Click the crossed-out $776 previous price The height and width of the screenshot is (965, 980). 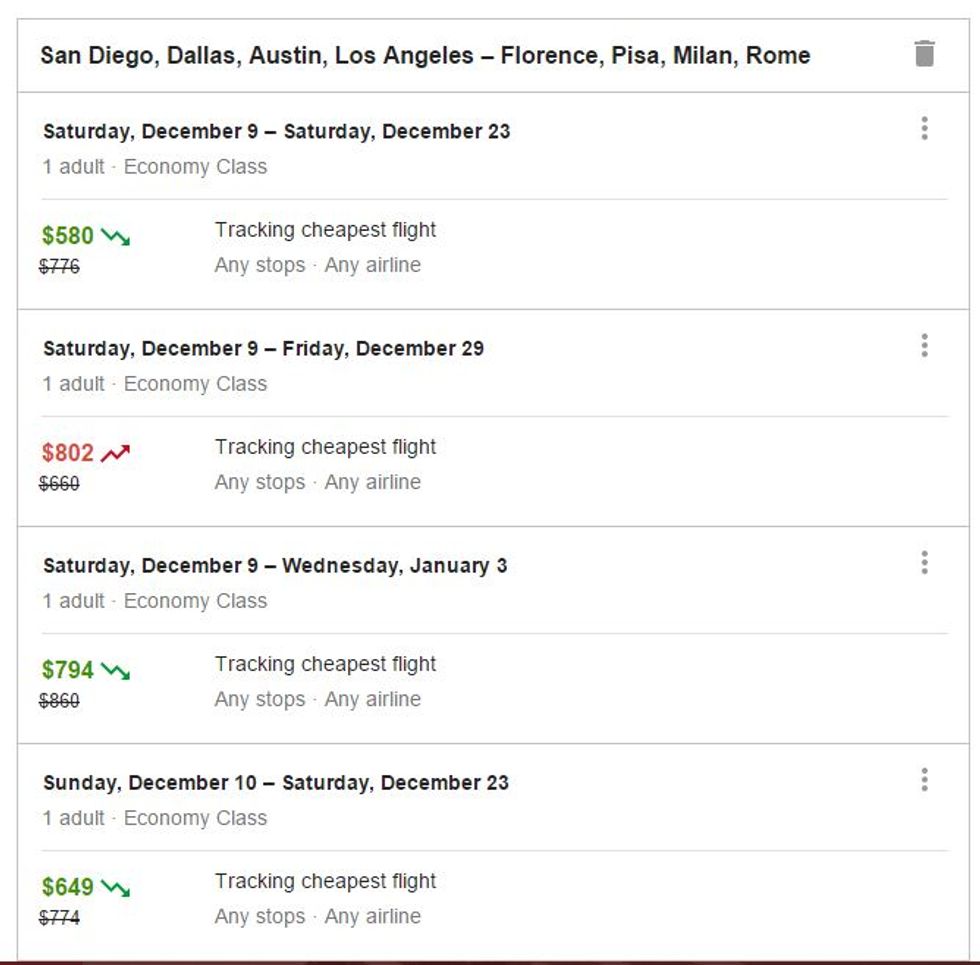click(60, 267)
